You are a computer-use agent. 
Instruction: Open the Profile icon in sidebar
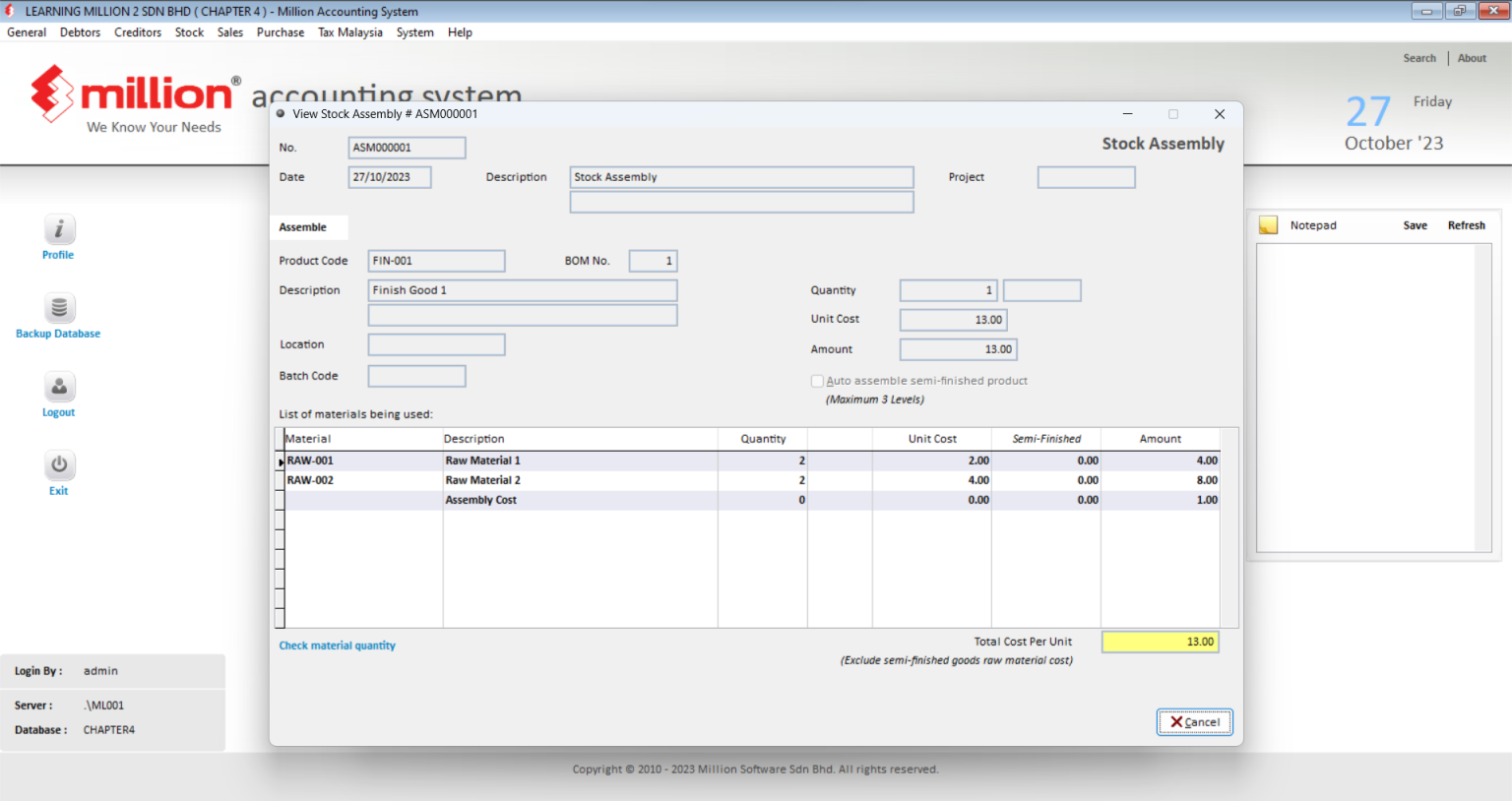59,229
